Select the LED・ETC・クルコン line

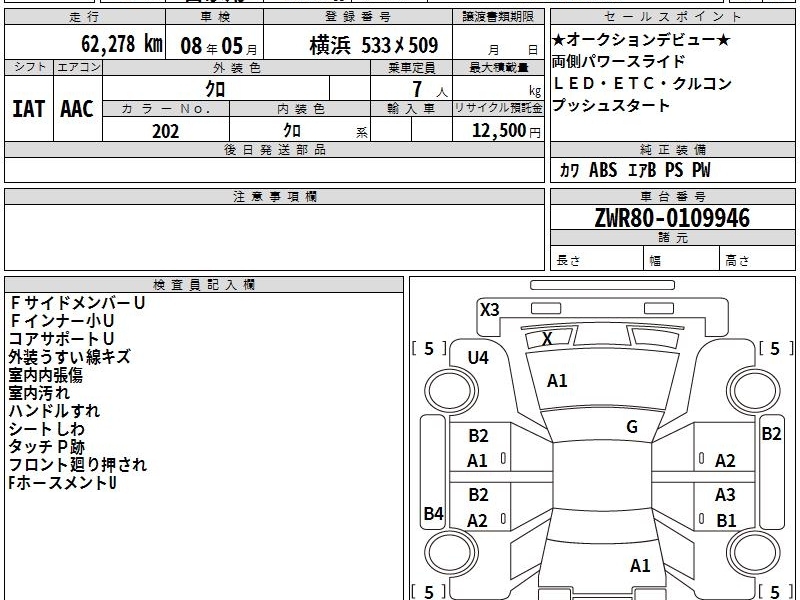(642, 83)
